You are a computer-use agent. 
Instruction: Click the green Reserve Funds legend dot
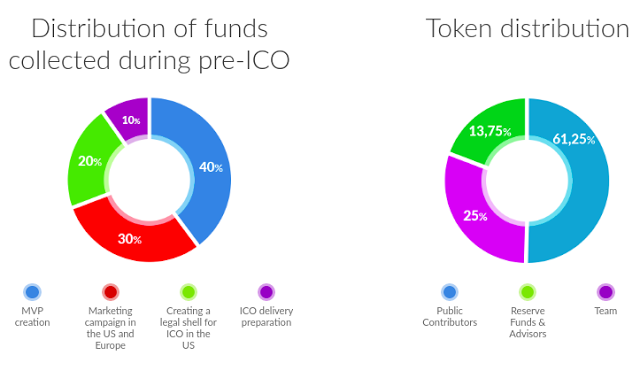(527, 292)
